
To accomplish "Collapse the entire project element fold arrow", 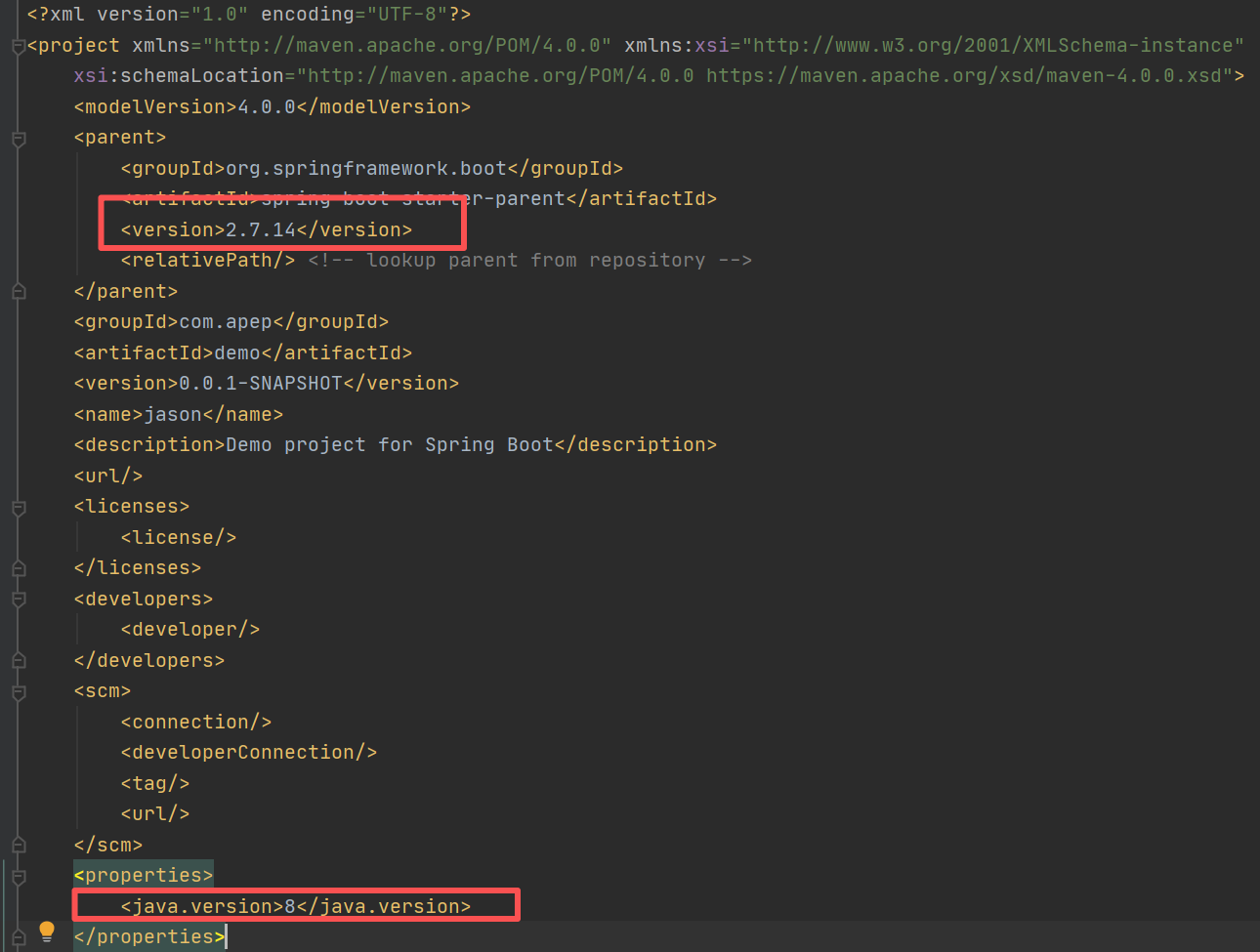I will (18, 44).
